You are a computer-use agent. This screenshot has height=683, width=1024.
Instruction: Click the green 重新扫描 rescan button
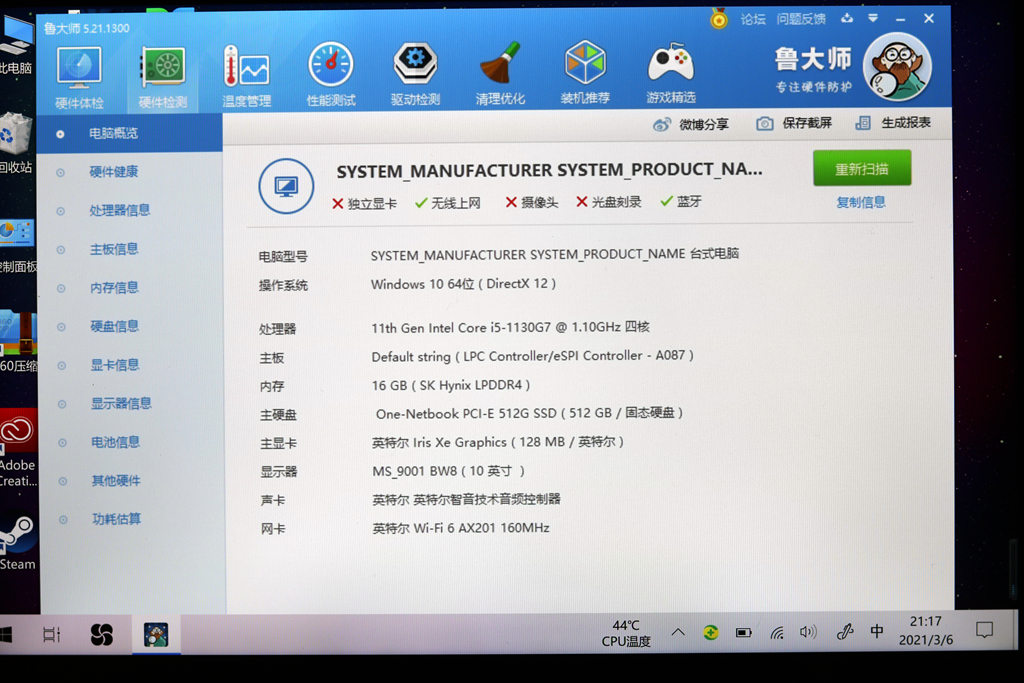pos(862,168)
